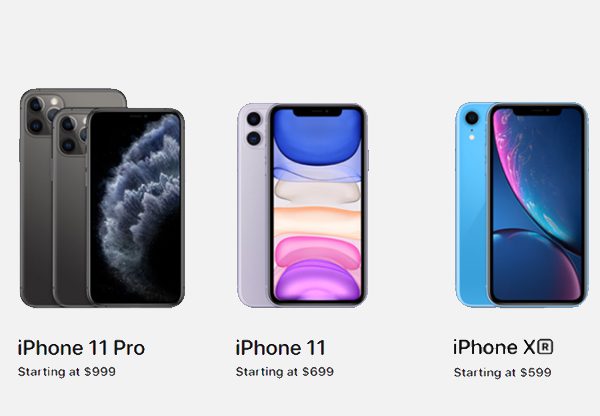Click the Starting at $599 price text
Viewport: 600px width, 416px height.
click(502, 372)
